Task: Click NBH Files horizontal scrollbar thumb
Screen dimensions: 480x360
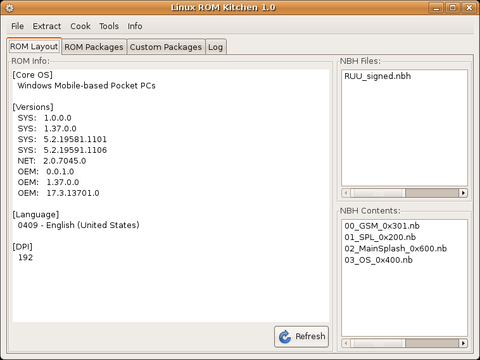Action: point(378,193)
